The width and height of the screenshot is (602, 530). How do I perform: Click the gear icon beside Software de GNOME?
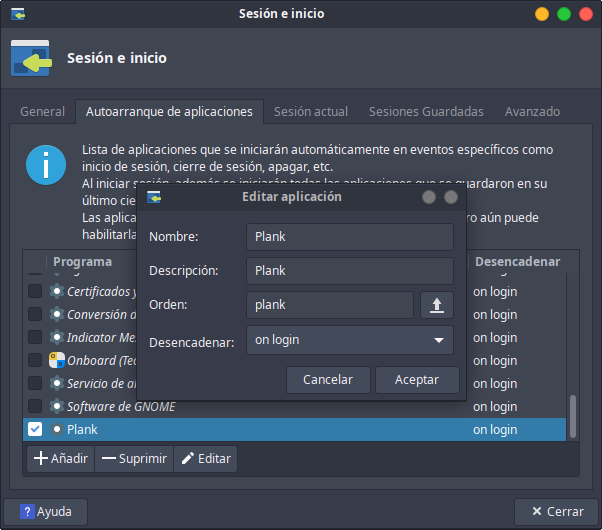click(57, 406)
